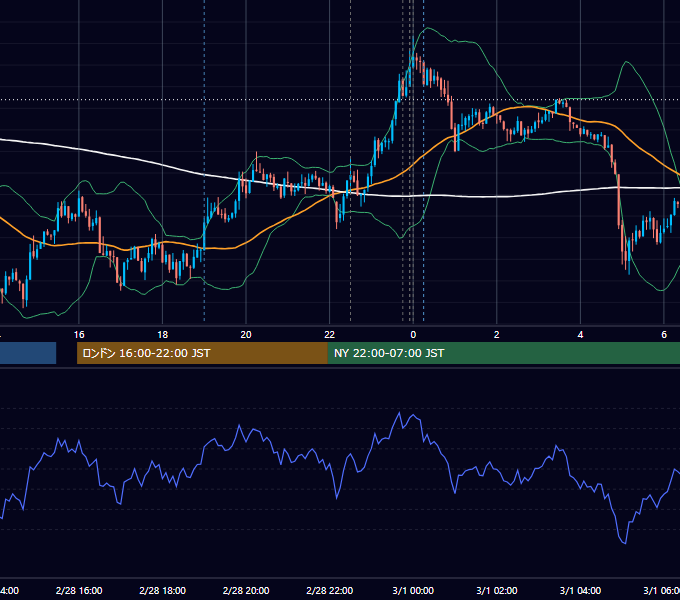Select the 2/28 20:00 date label
The image size is (680, 600).
[246, 590]
